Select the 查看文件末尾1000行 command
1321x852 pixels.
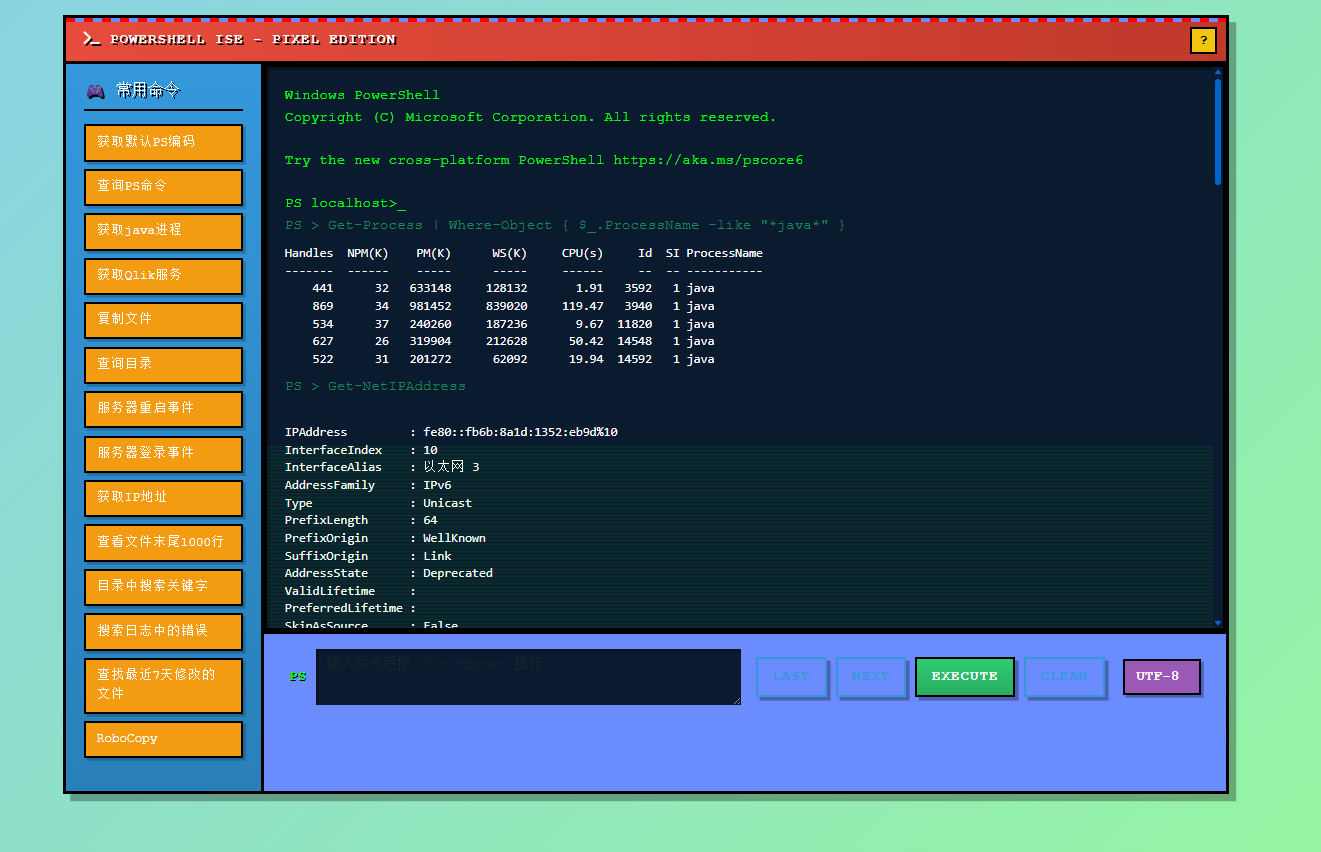coord(163,542)
